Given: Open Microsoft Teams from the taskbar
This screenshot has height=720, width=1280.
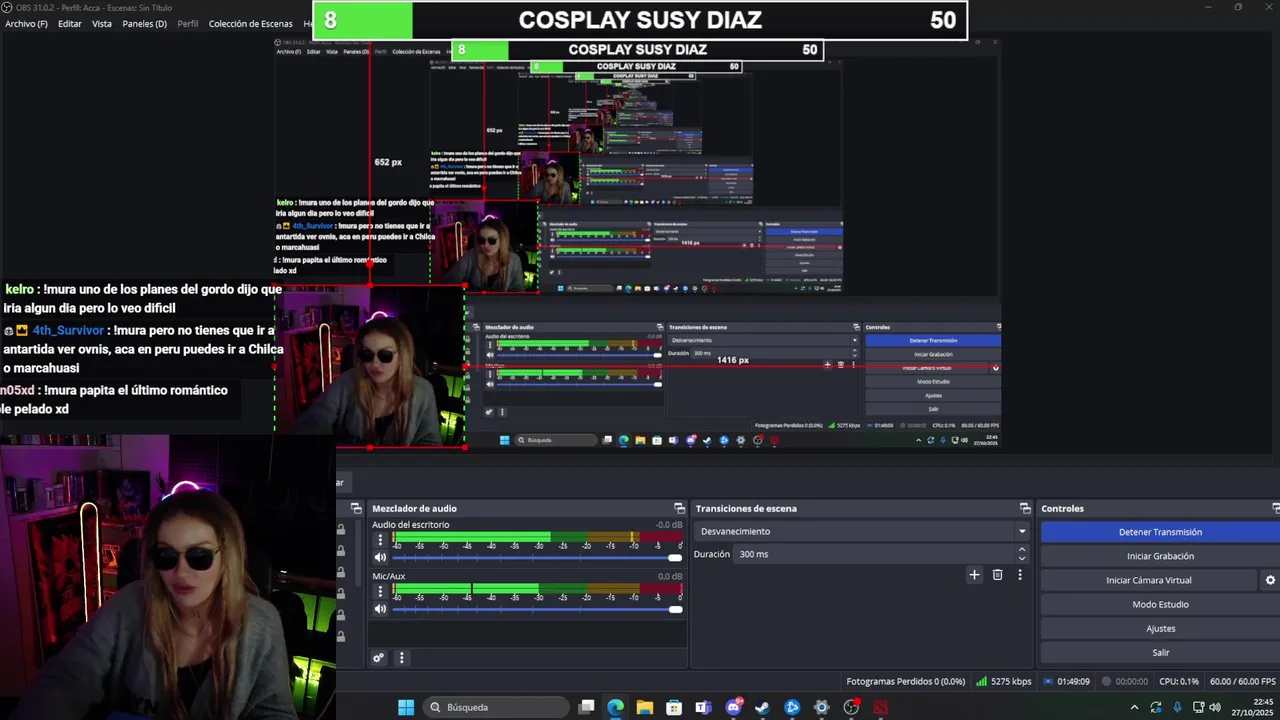Looking at the screenshot, I should pos(703,707).
